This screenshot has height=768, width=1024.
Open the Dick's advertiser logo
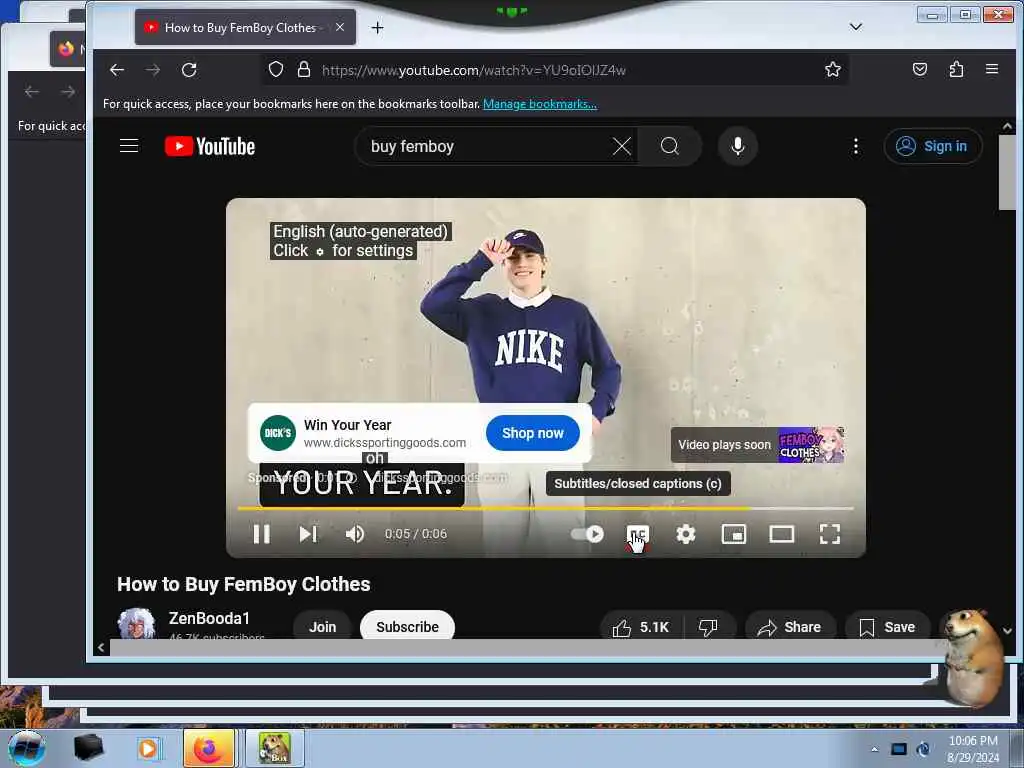(x=278, y=433)
